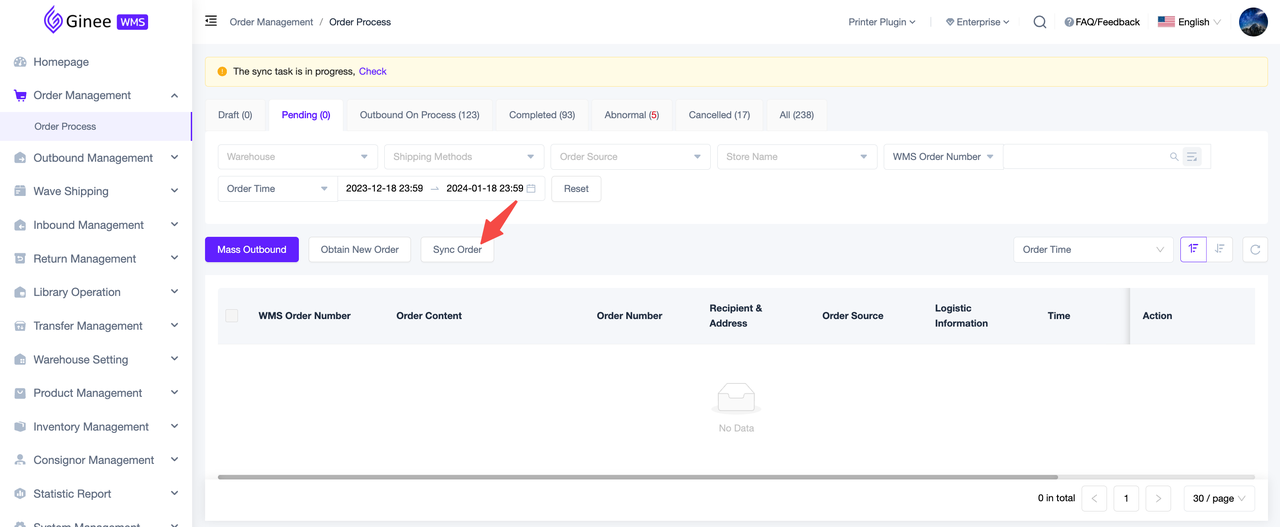Open the date range calendar icon
The image size is (1280, 527).
point(531,189)
